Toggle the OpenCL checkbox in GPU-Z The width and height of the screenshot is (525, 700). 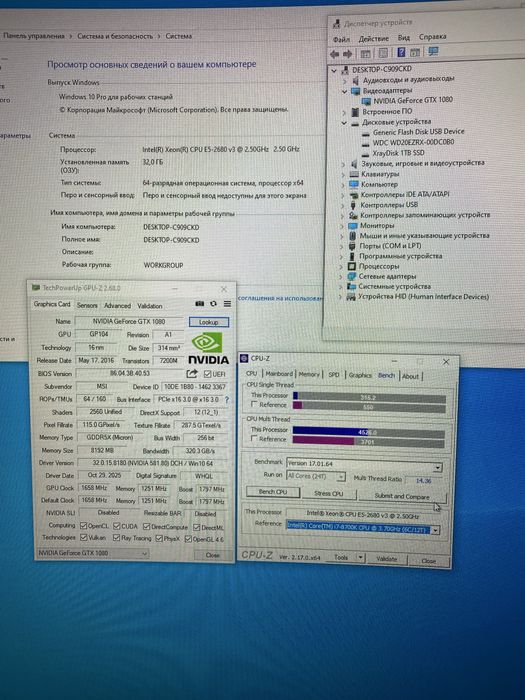point(83,526)
